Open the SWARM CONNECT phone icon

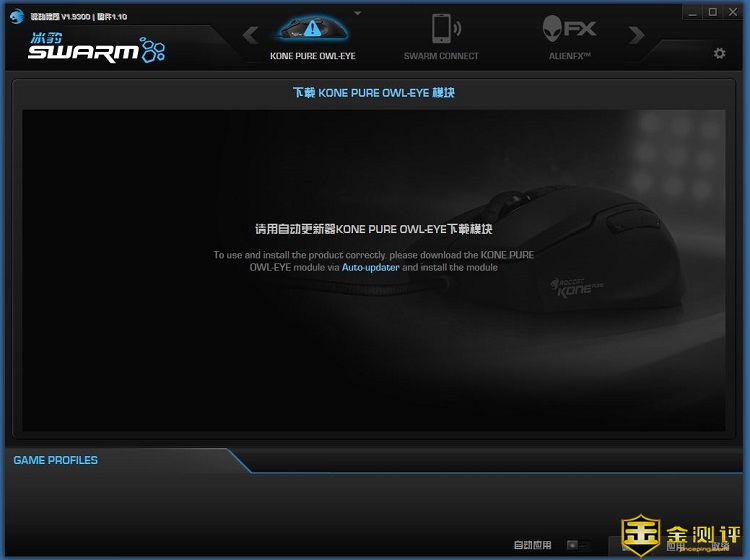(x=441, y=29)
